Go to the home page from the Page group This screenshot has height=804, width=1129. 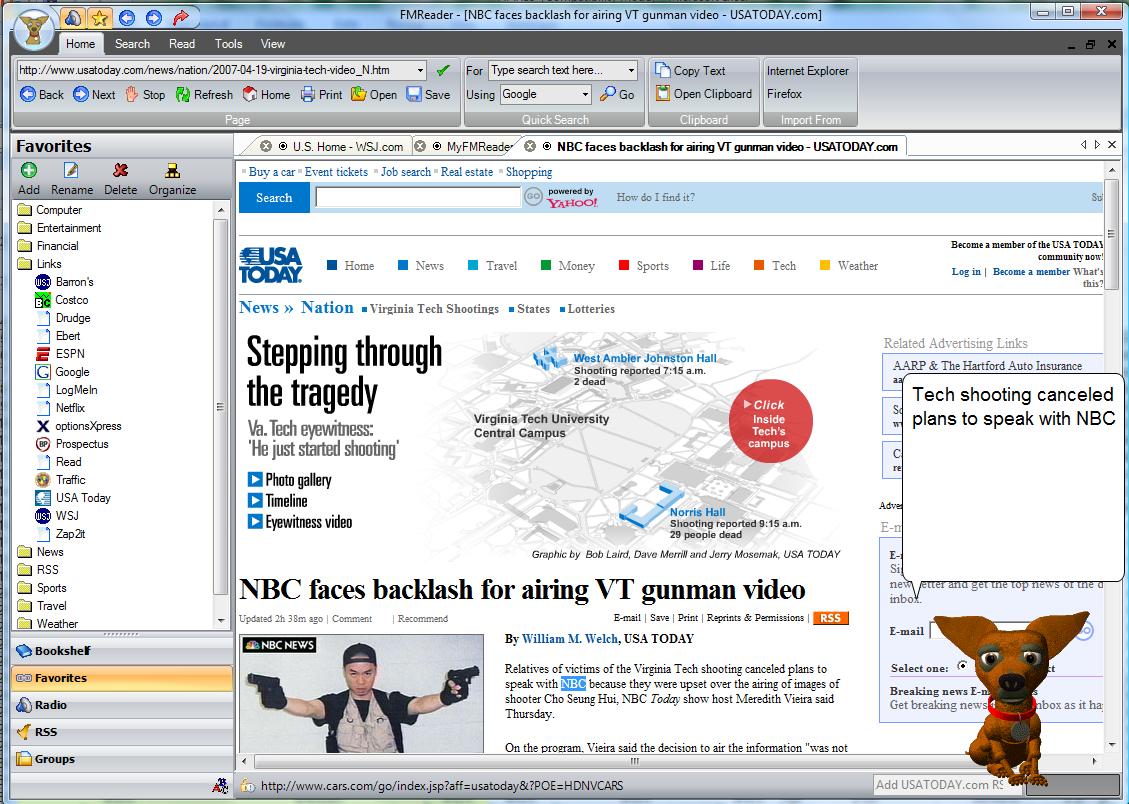coord(266,94)
